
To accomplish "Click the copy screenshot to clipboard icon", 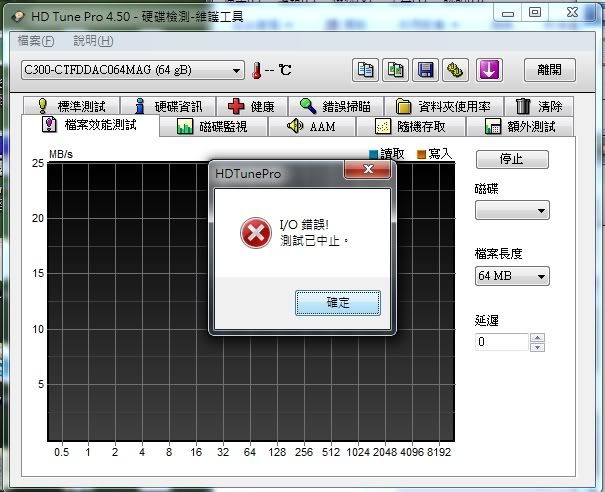I will click(x=395, y=70).
